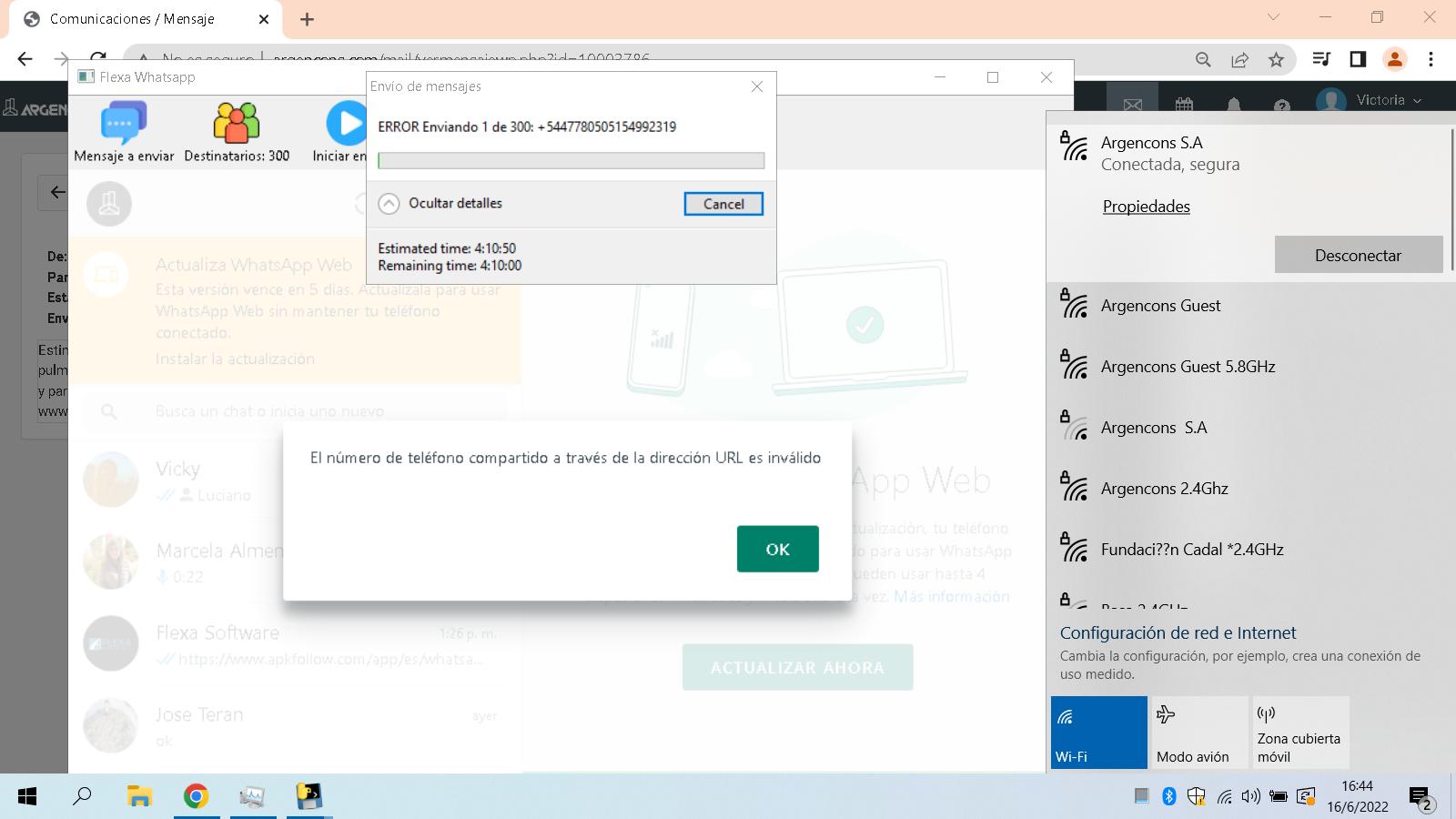
Task: Click the taskbar Wi-Fi network icon
Action: point(1225,797)
